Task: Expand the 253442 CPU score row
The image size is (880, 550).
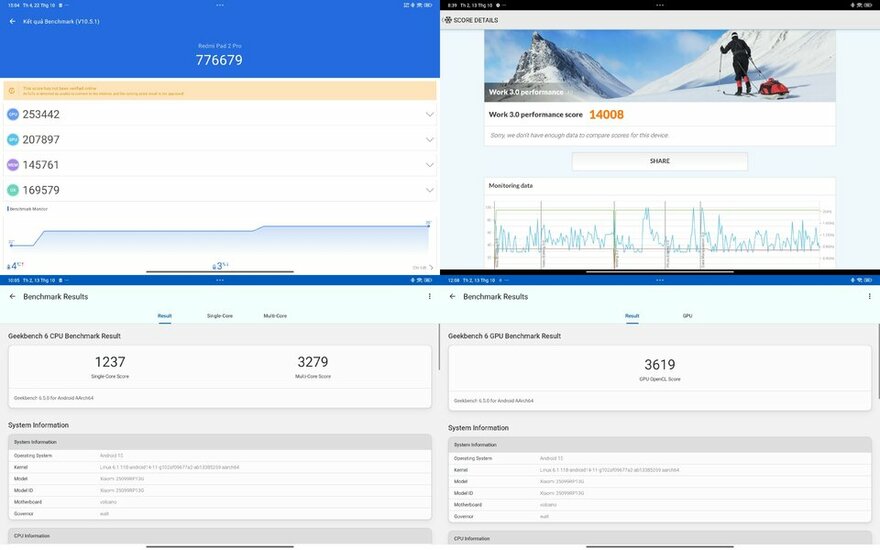Action: tap(429, 114)
